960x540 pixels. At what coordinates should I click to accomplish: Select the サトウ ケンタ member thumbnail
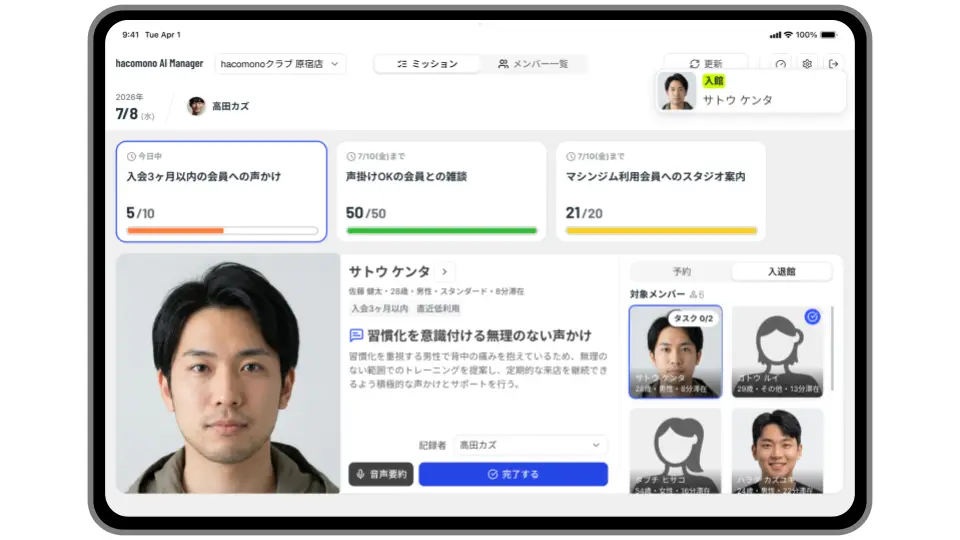[675, 352]
